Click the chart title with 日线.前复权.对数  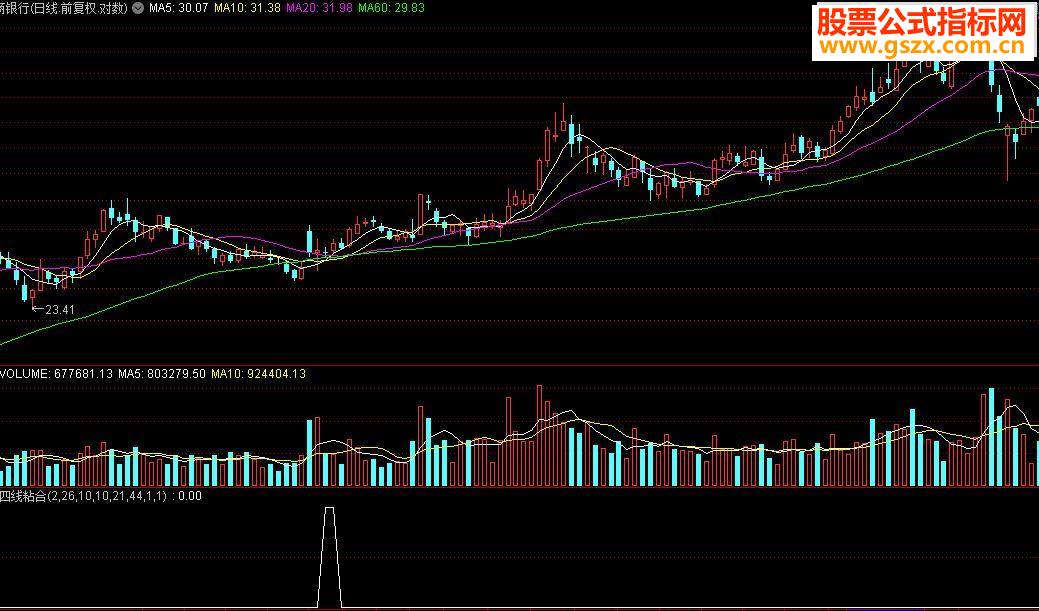tap(64, 9)
